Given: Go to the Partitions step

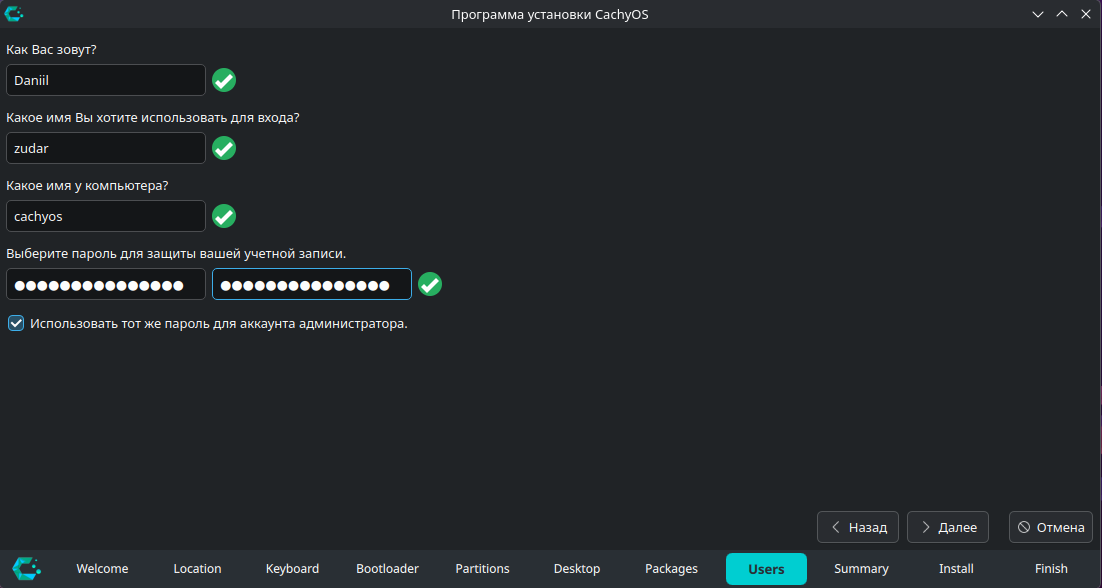Looking at the screenshot, I should [x=482, y=568].
